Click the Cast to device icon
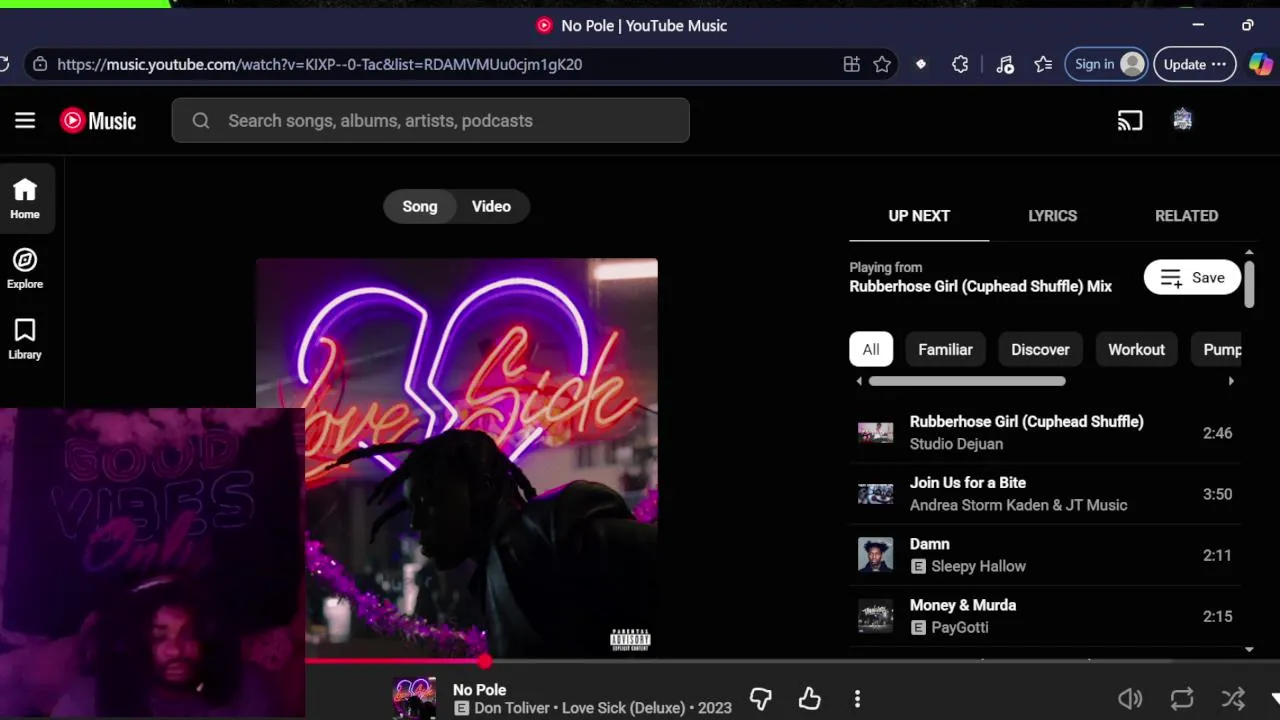Viewport: 1280px width, 720px height. (x=1130, y=120)
